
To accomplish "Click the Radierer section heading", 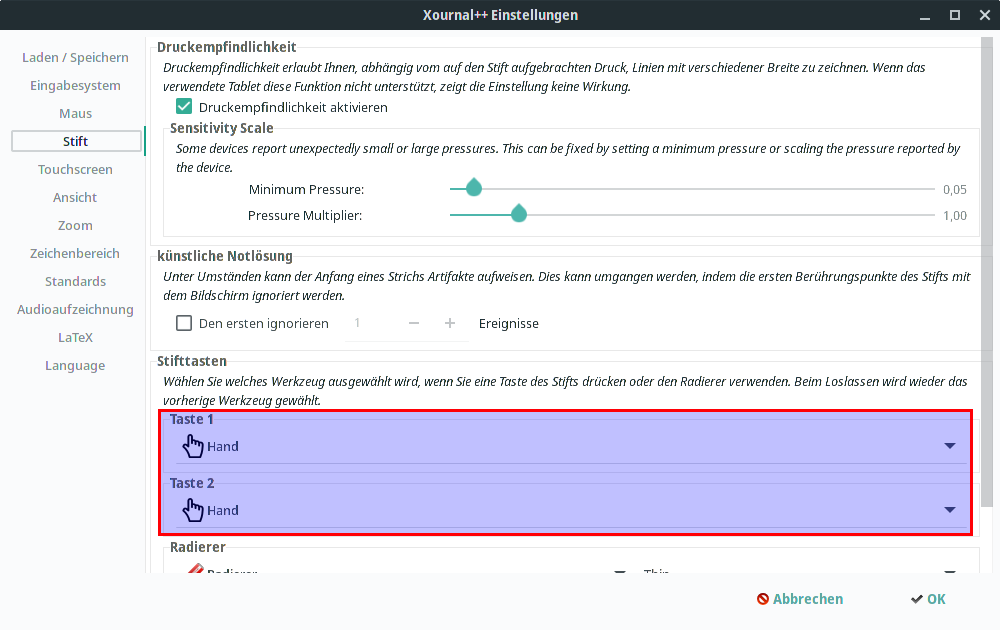I will (x=198, y=547).
